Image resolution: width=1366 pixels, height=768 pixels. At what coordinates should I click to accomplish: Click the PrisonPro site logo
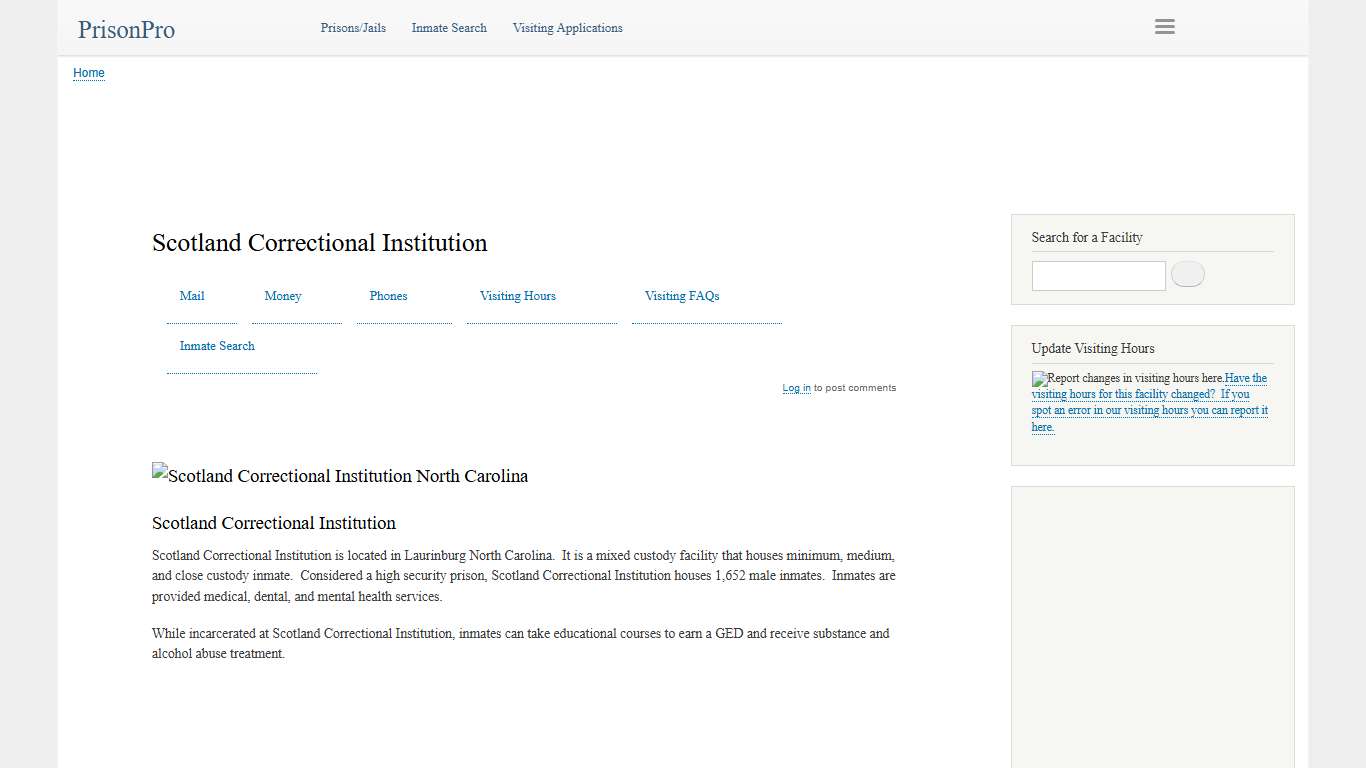pos(125,29)
